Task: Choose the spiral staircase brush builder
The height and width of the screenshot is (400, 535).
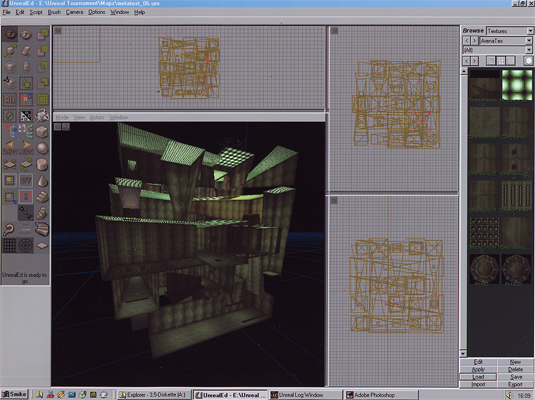Action: tap(42, 213)
